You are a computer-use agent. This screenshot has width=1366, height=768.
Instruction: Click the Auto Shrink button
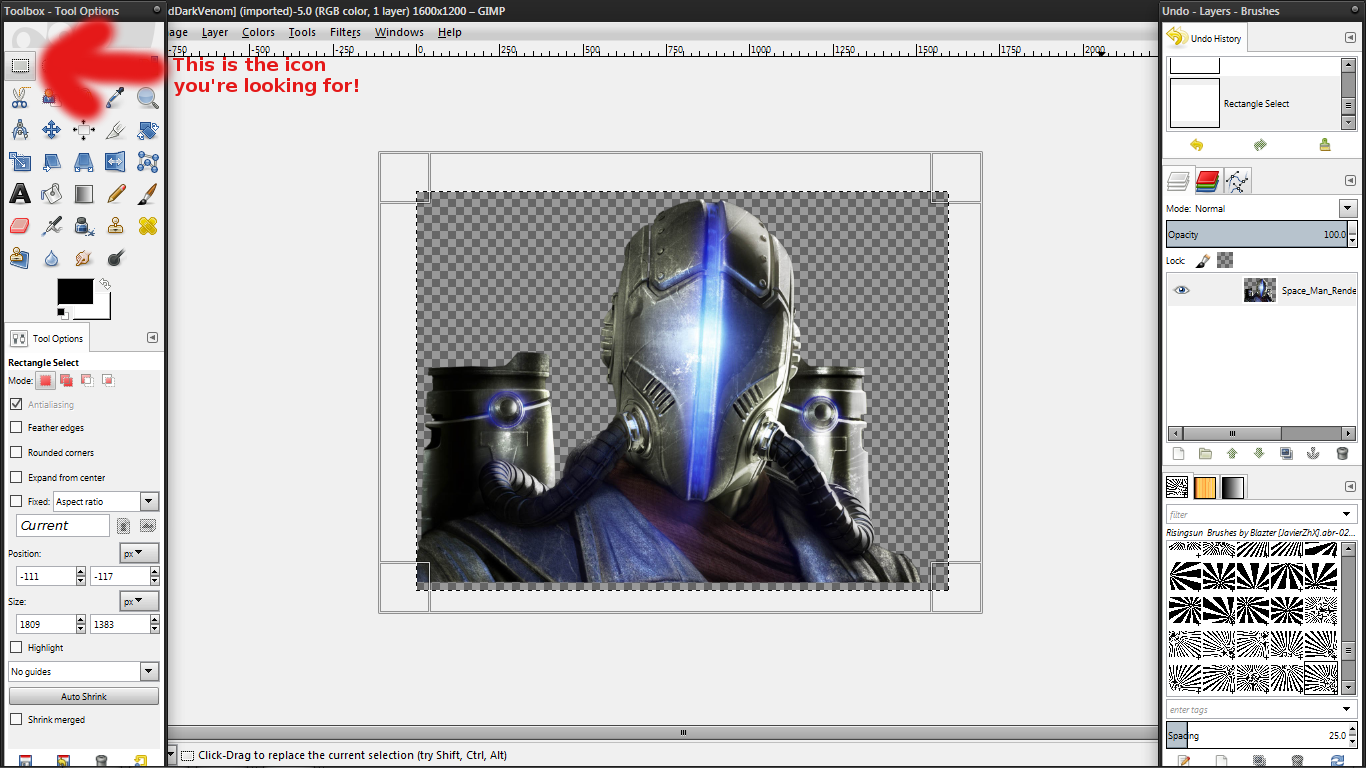tap(84, 696)
